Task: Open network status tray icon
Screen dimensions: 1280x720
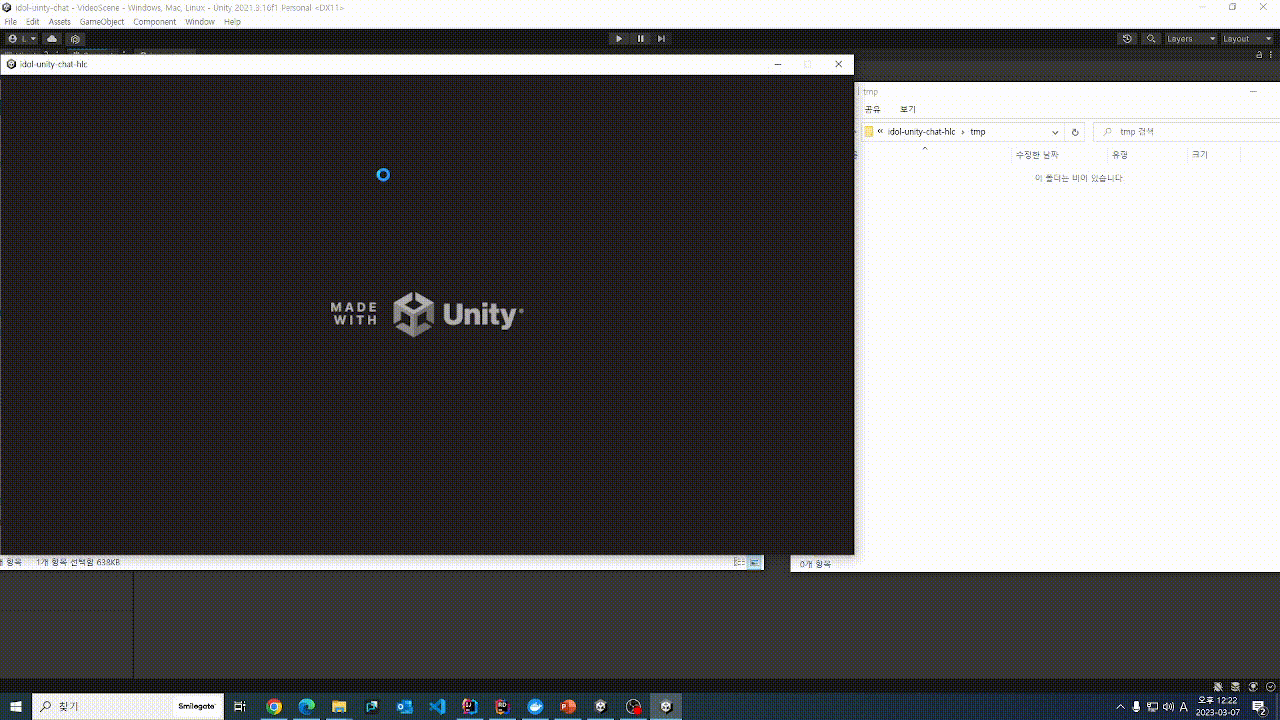Action: (1152, 707)
